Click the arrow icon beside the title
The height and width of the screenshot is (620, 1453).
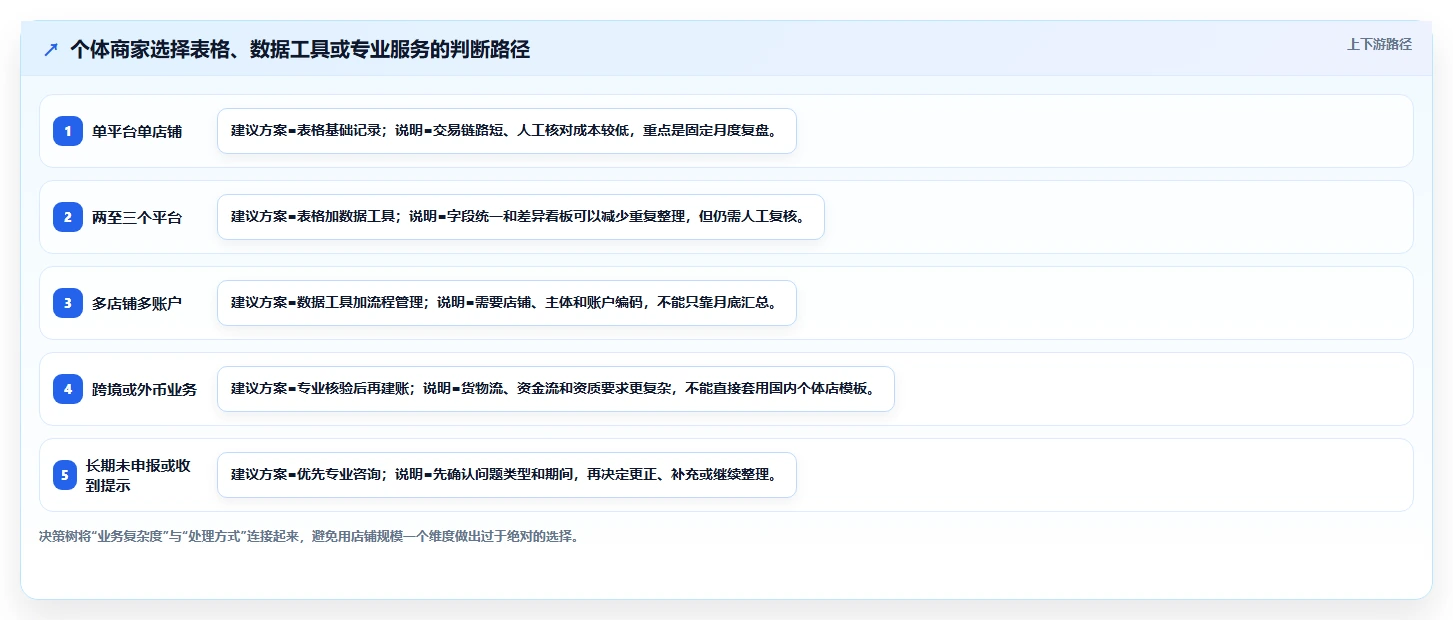coord(51,50)
